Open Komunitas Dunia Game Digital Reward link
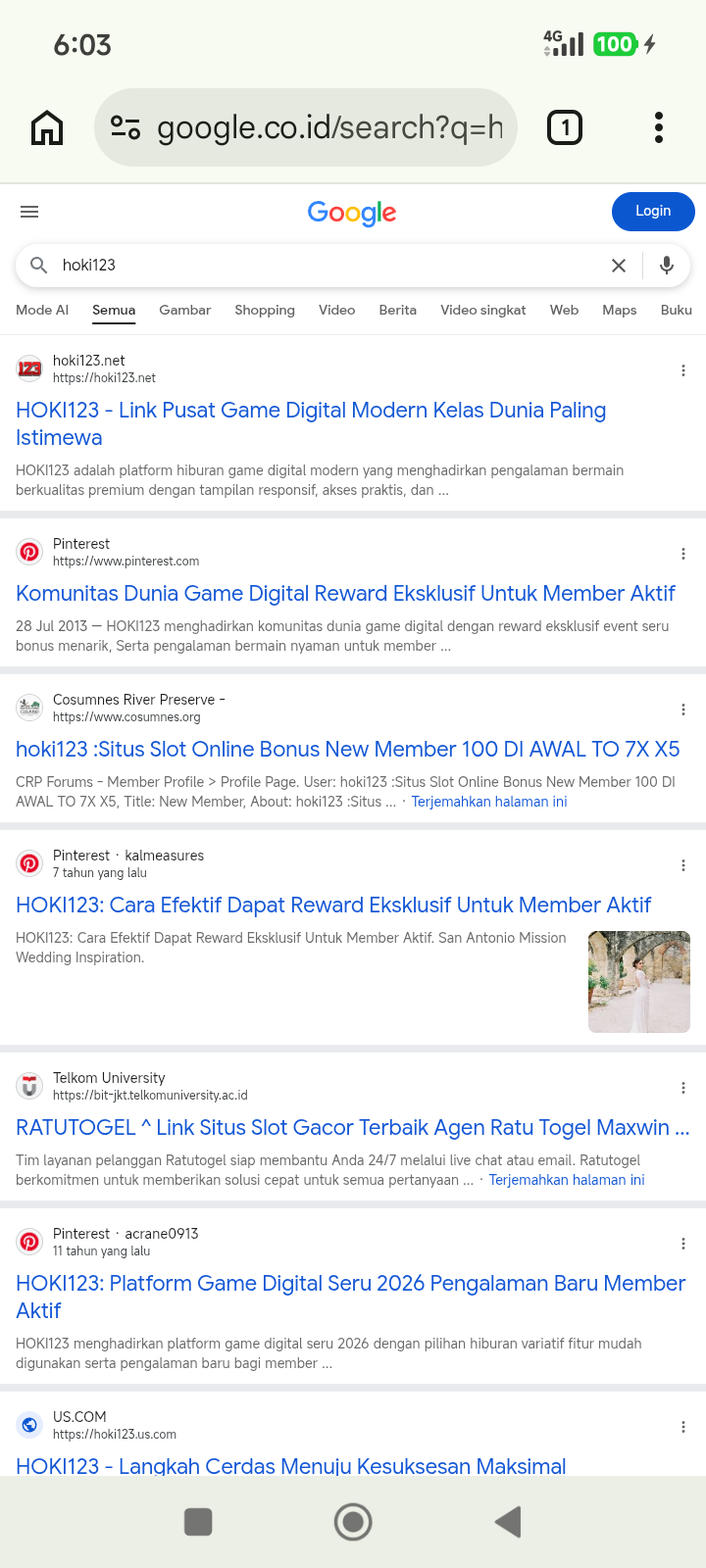Viewport: 706px width, 1568px height. coord(345,593)
